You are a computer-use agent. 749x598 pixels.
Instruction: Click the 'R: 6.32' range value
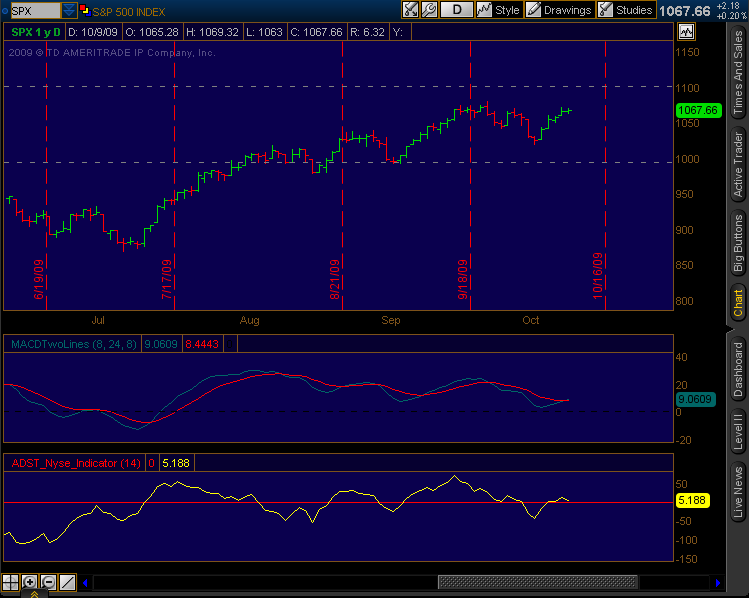tap(367, 32)
